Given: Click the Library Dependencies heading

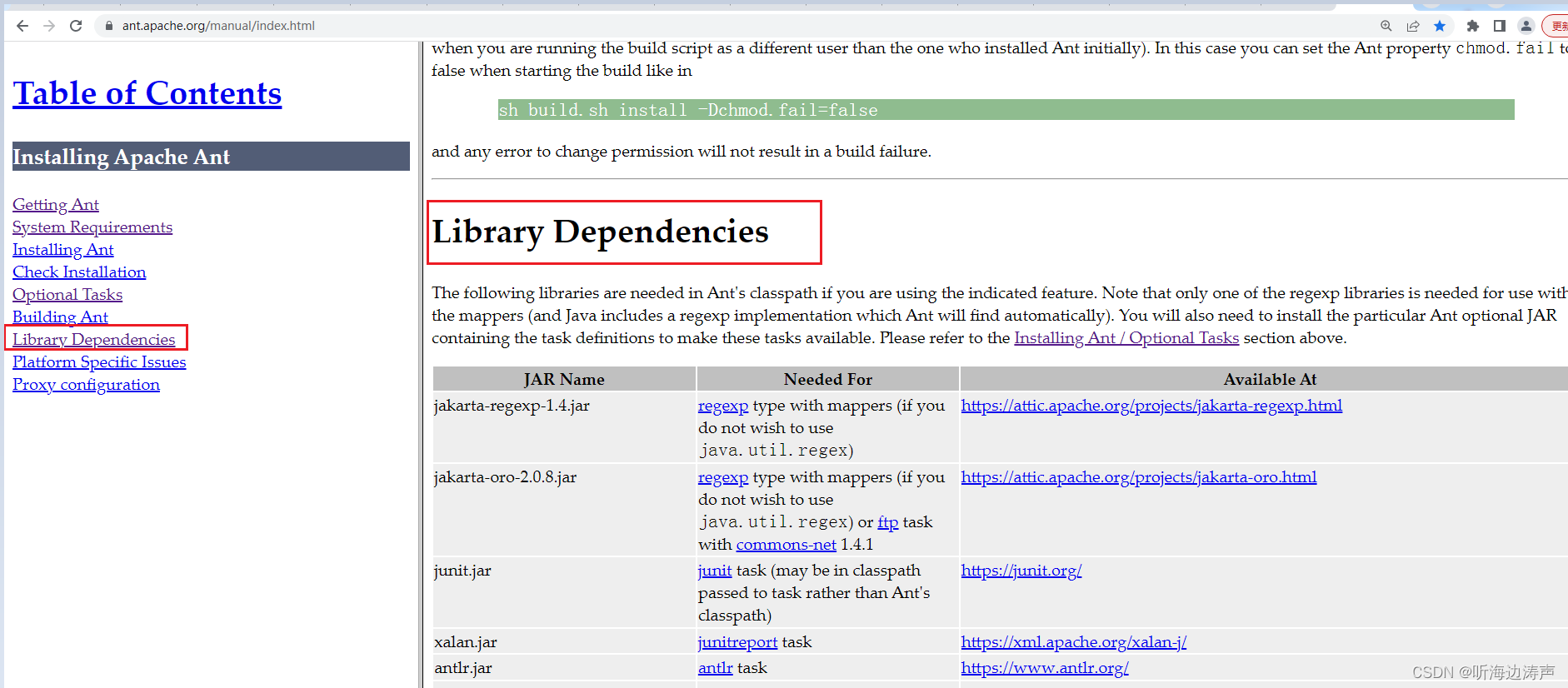Looking at the screenshot, I should click(601, 232).
